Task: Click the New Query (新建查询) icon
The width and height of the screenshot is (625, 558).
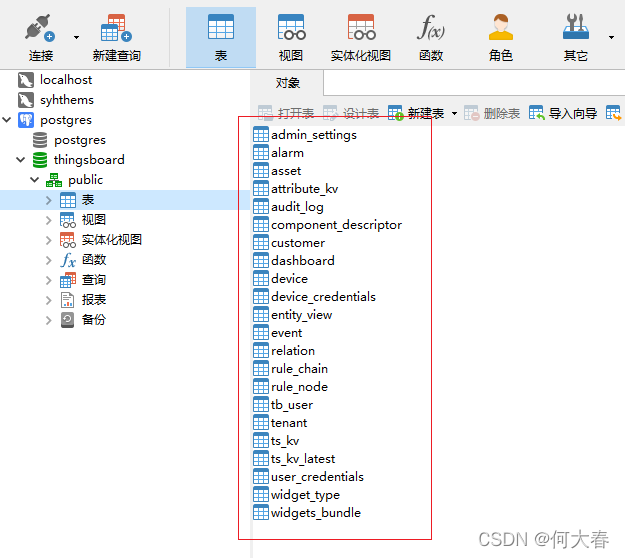Action: click(116, 28)
